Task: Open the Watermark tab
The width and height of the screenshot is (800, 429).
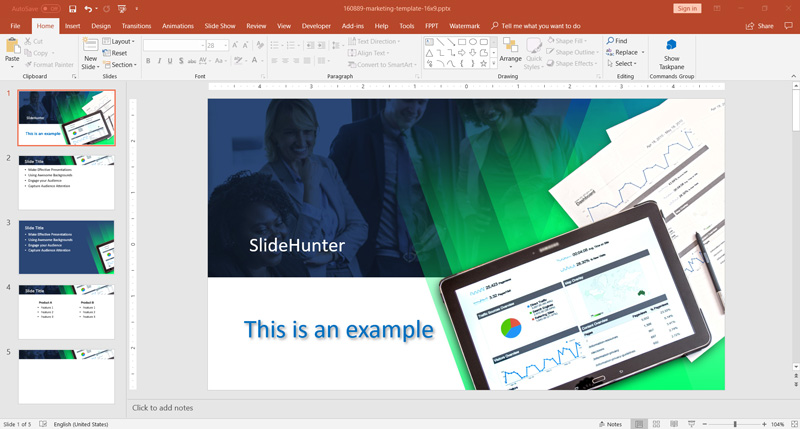Action: 464,26
